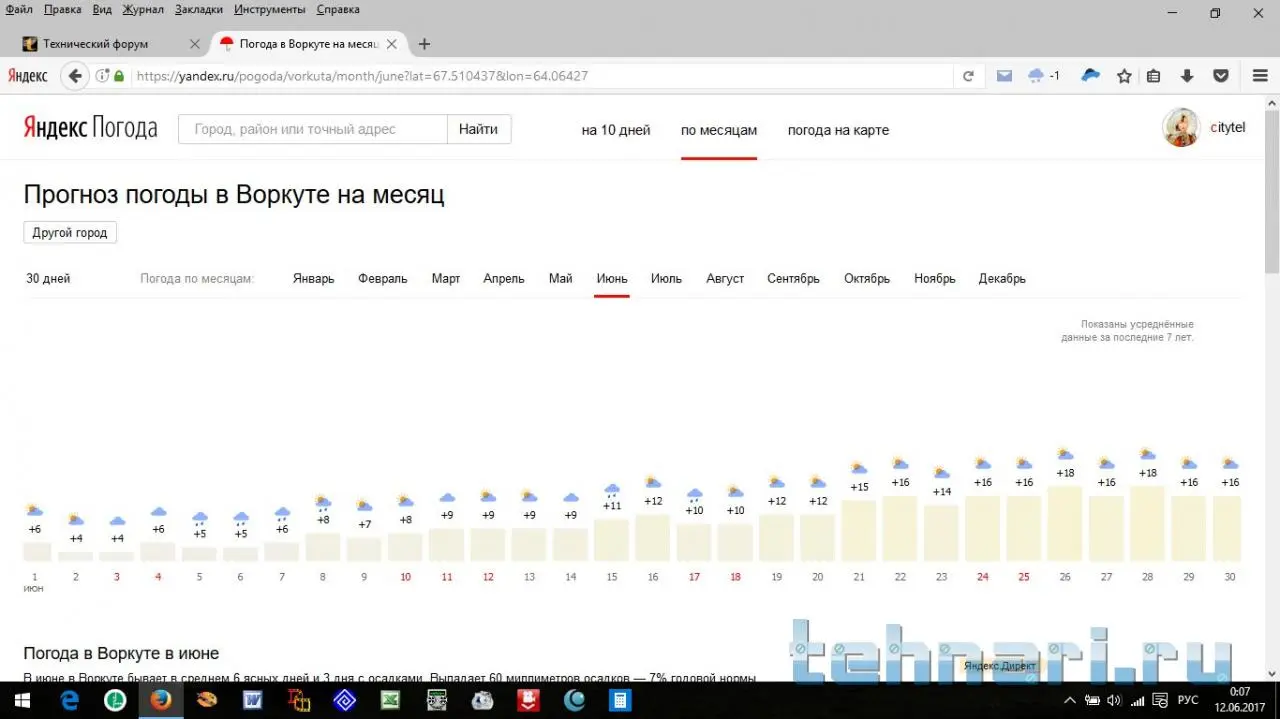Image resolution: width=1280 pixels, height=719 pixels.
Task: Show bookmarks list icon
Action: click(1153, 76)
